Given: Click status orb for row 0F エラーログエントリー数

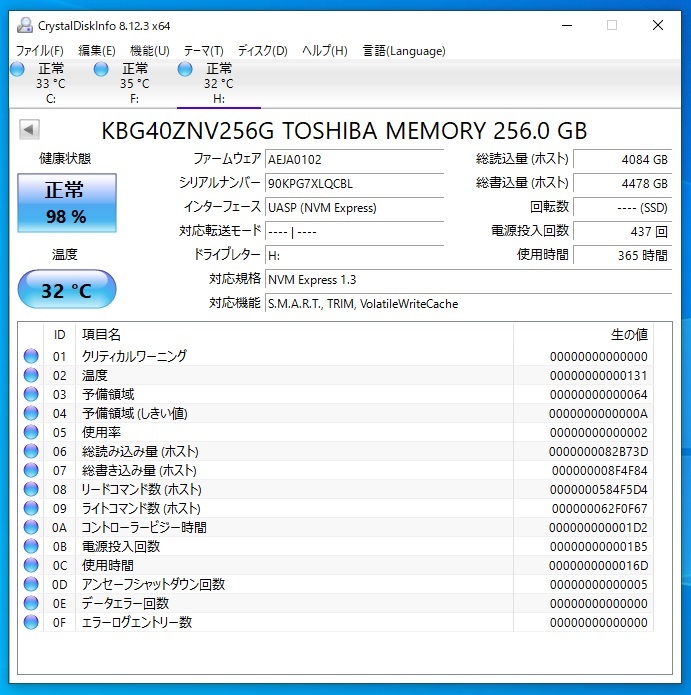Looking at the screenshot, I should coord(31,622).
